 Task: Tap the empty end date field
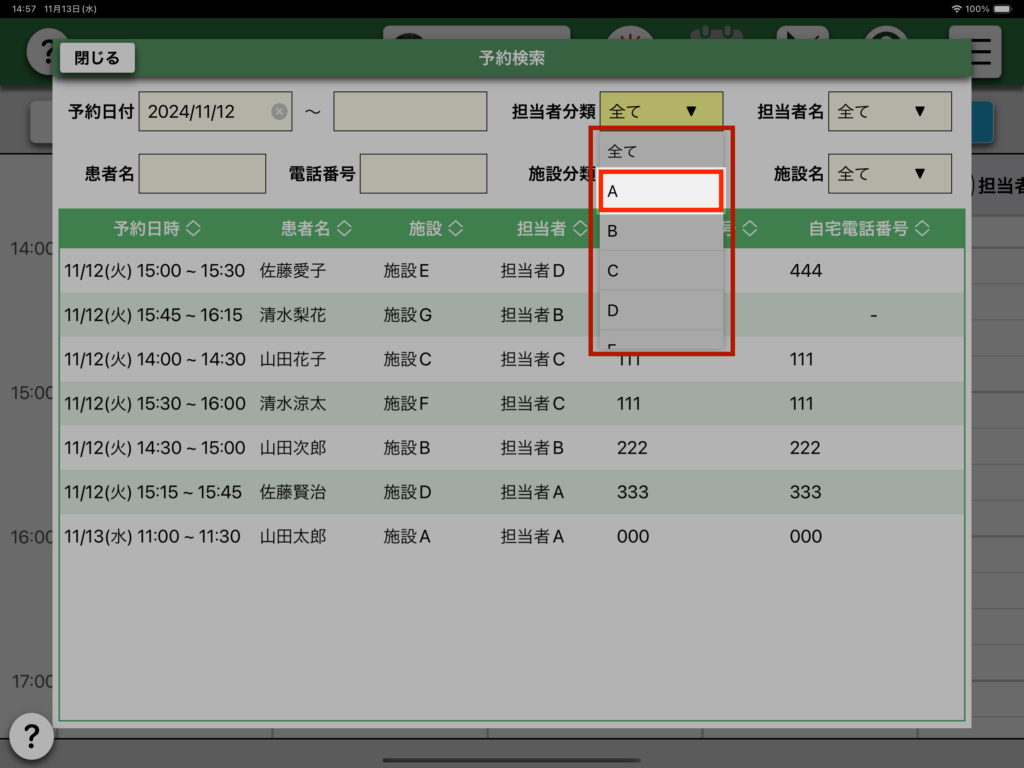pyautogui.click(x=409, y=111)
